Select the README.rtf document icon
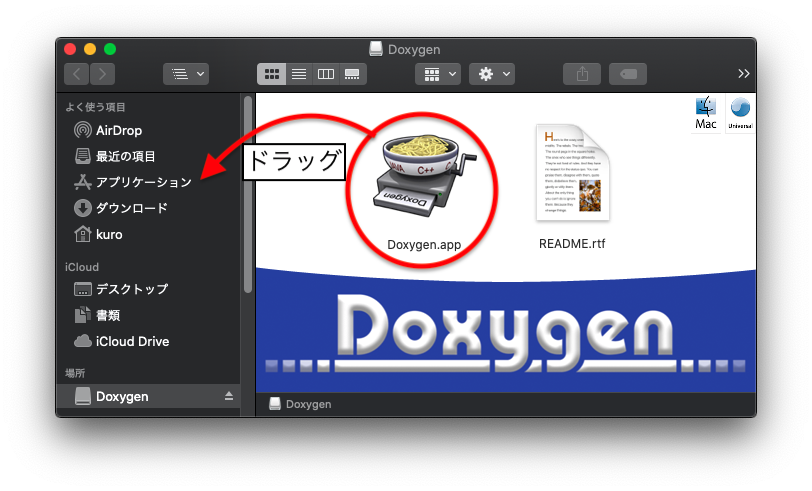 [572, 172]
